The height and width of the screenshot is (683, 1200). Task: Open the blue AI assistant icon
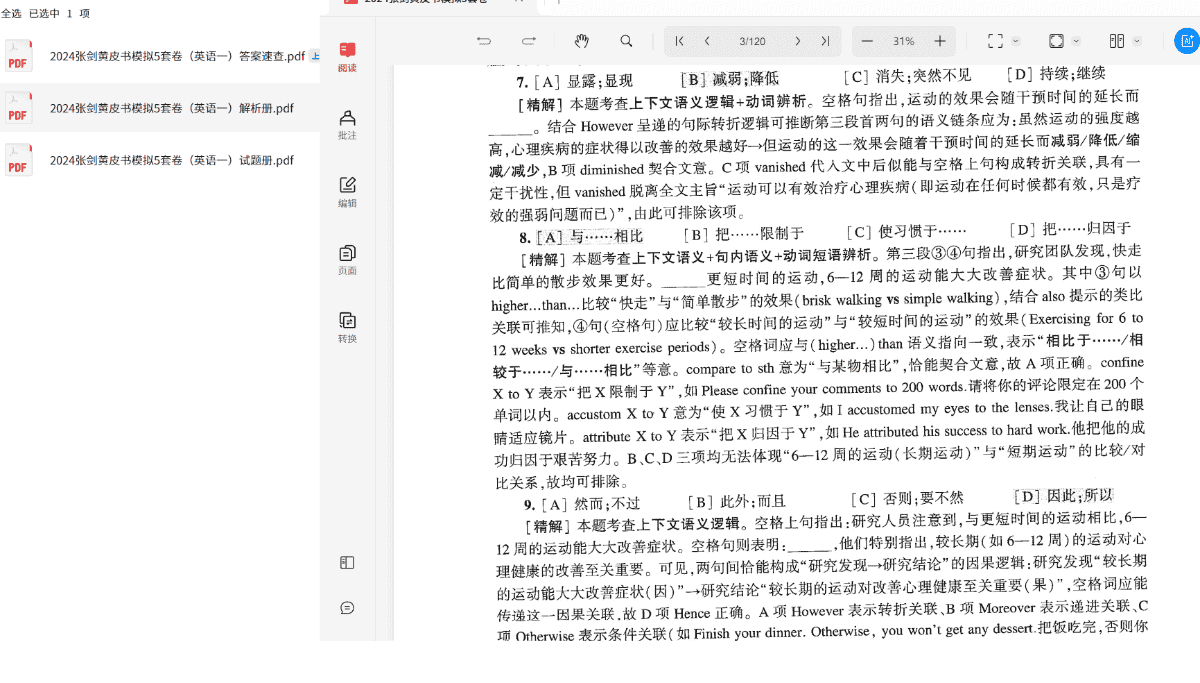1186,41
